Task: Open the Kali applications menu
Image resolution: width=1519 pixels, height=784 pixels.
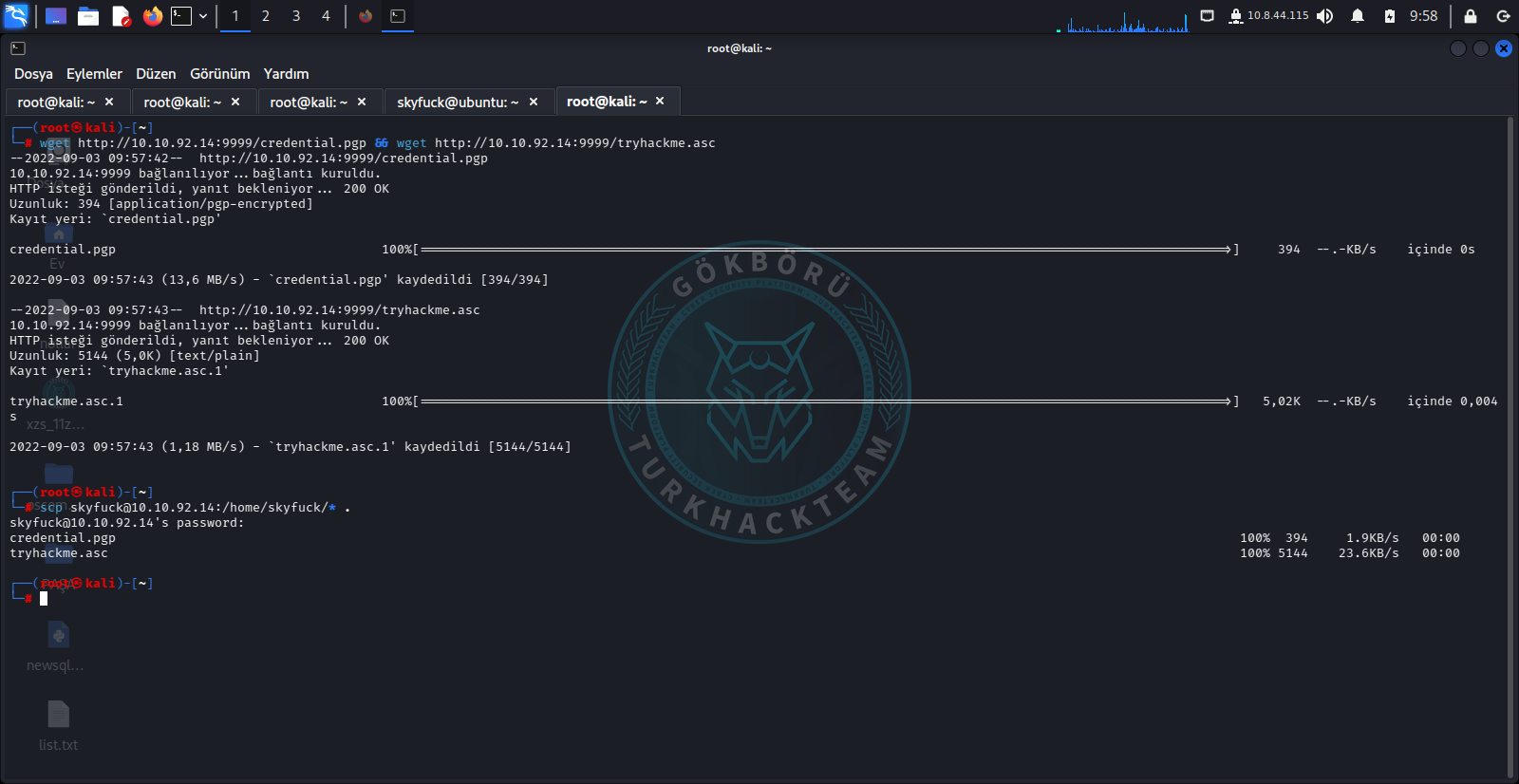Action: (x=17, y=16)
